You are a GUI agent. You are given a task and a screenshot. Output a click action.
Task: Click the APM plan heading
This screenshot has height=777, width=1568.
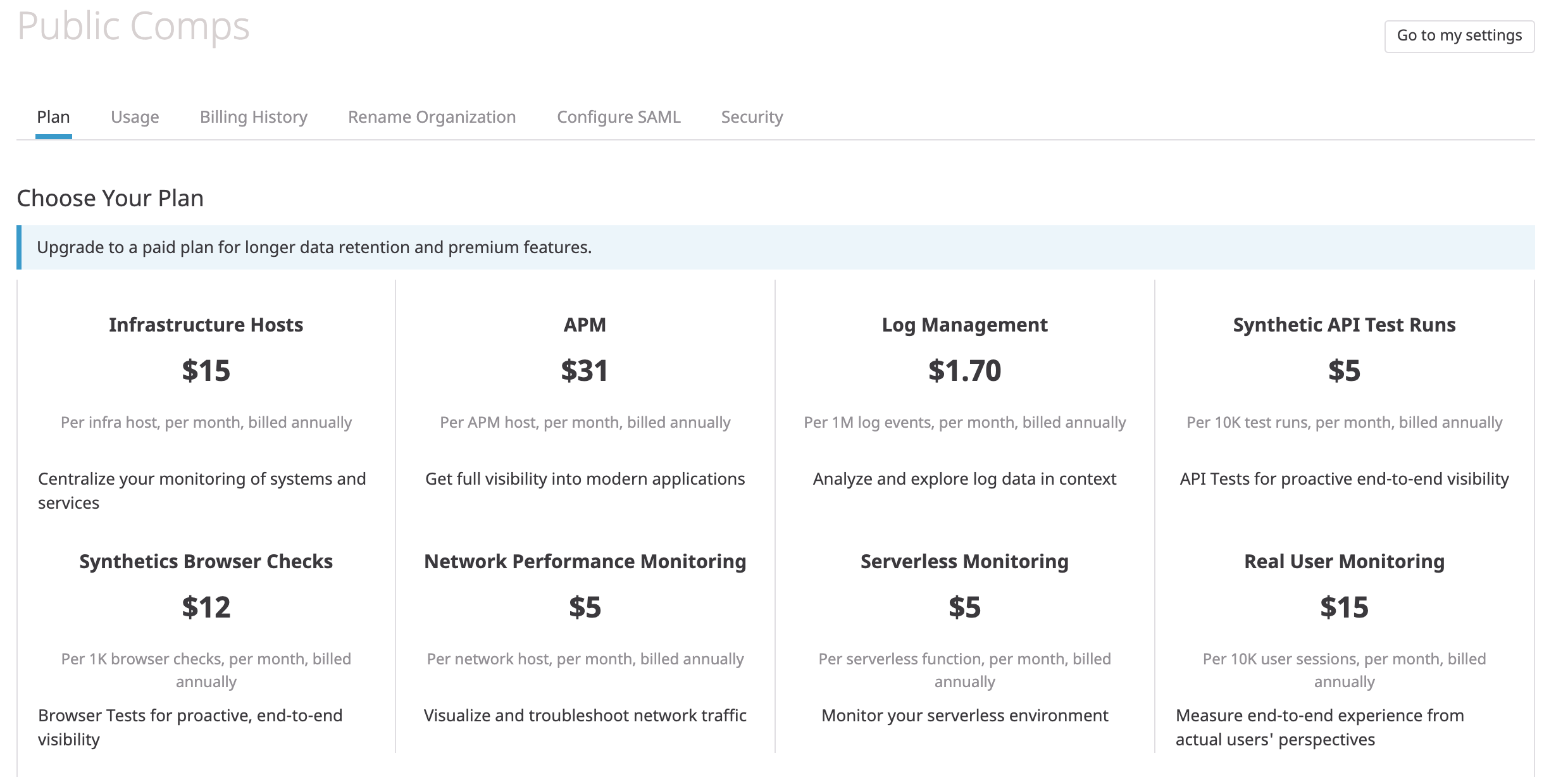[x=585, y=325]
